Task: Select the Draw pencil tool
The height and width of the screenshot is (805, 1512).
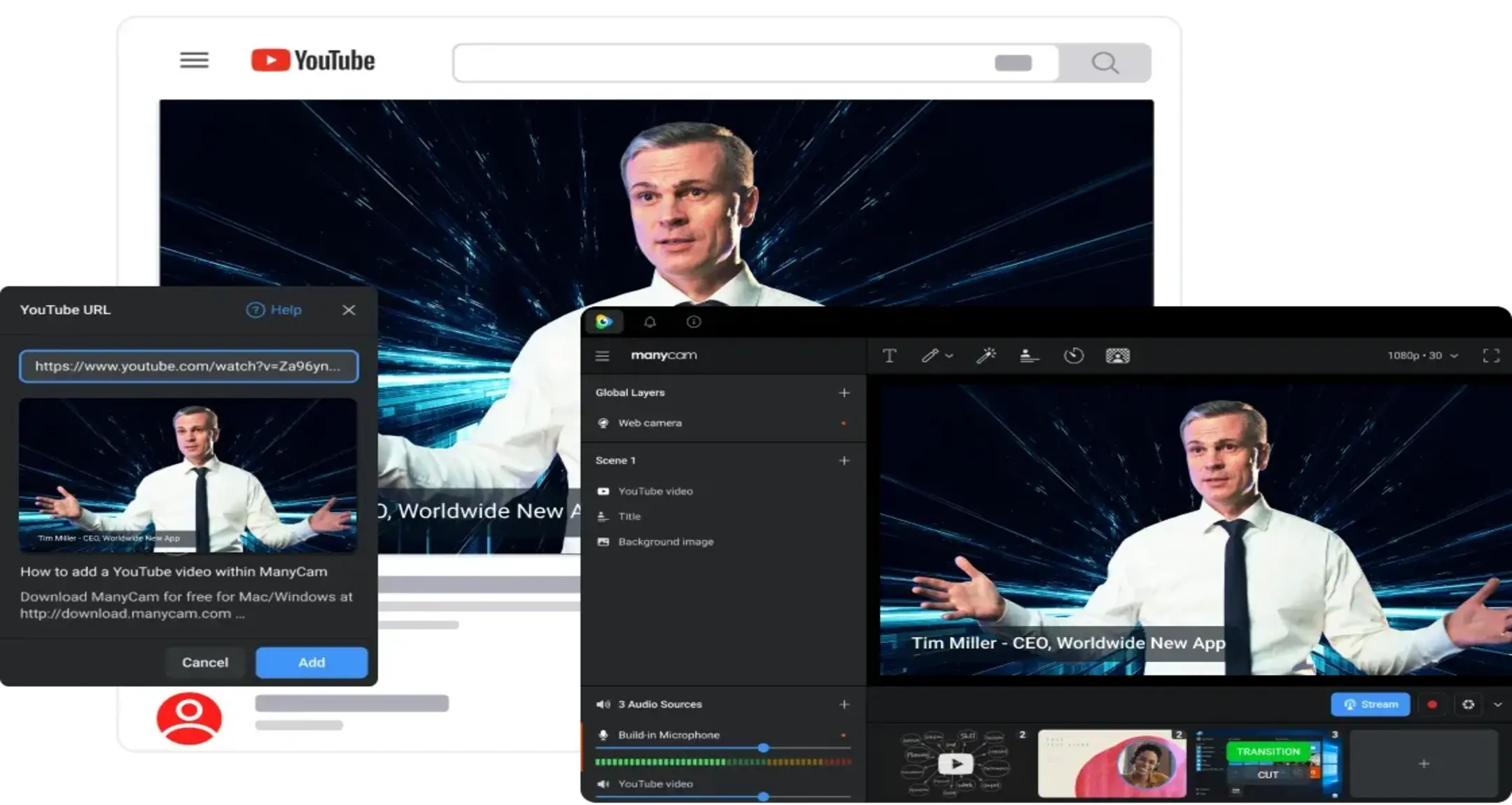Action: coord(930,356)
